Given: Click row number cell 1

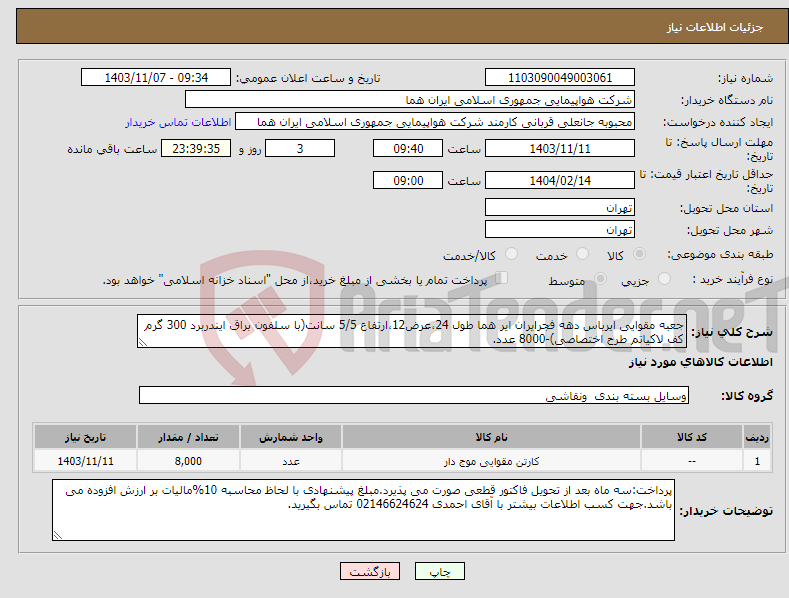Looking at the screenshot, I should coord(757,461).
